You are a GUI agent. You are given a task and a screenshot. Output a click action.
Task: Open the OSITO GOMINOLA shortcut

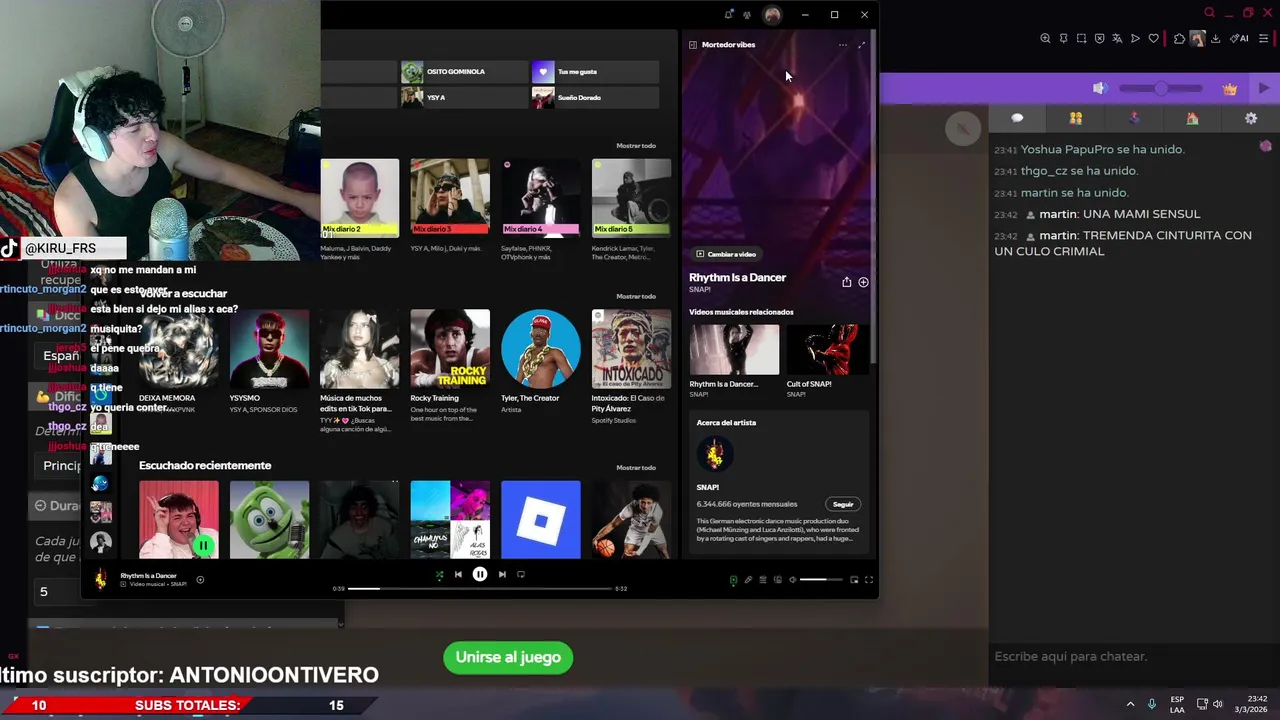[x=463, y=72]
